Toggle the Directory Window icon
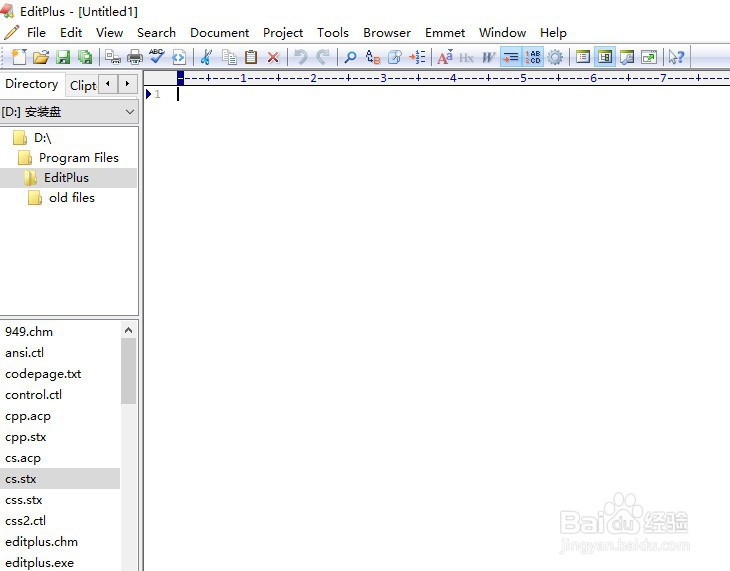730x571 pixels. coord(605,57)
